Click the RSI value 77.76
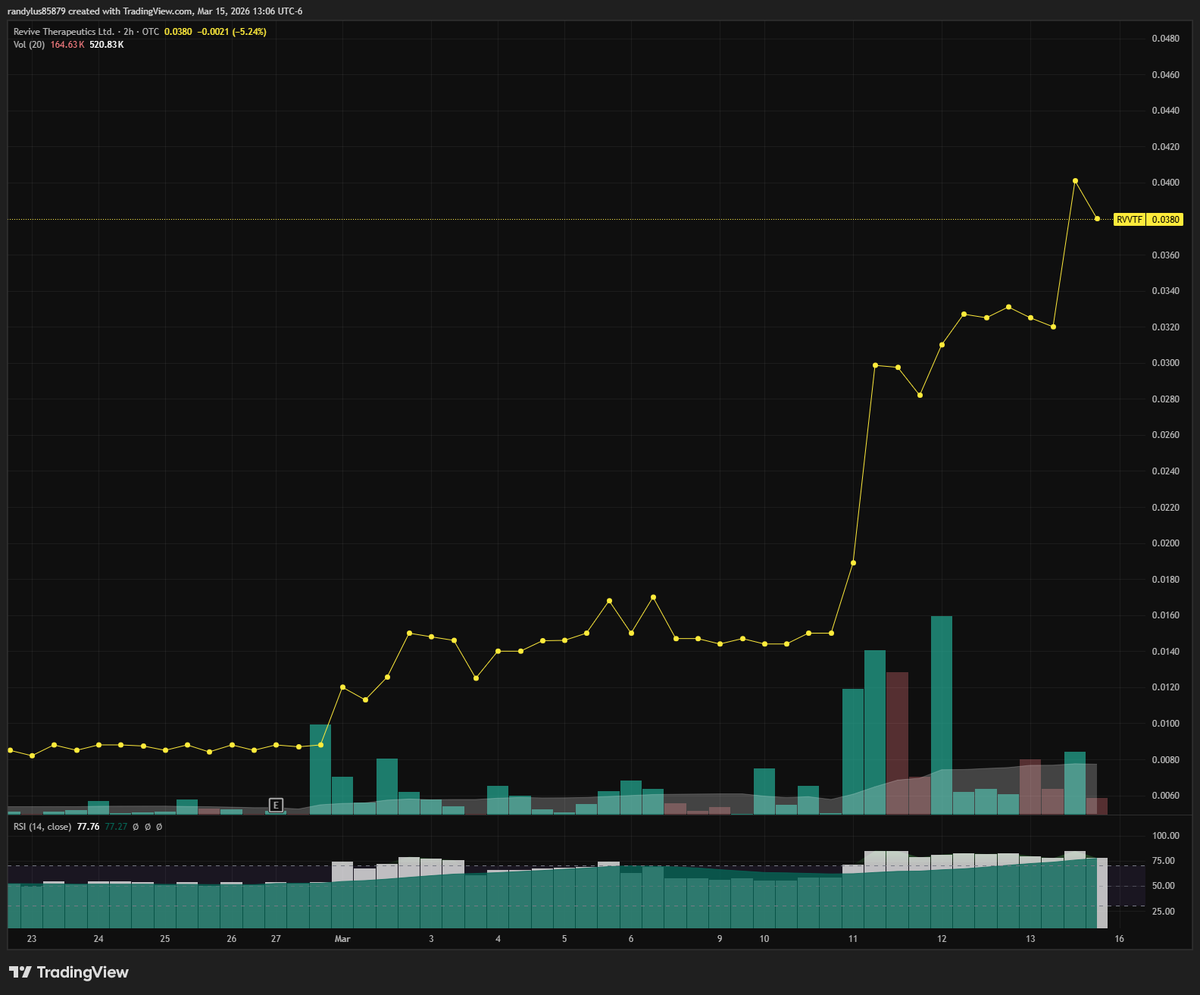 coord(88,827)
